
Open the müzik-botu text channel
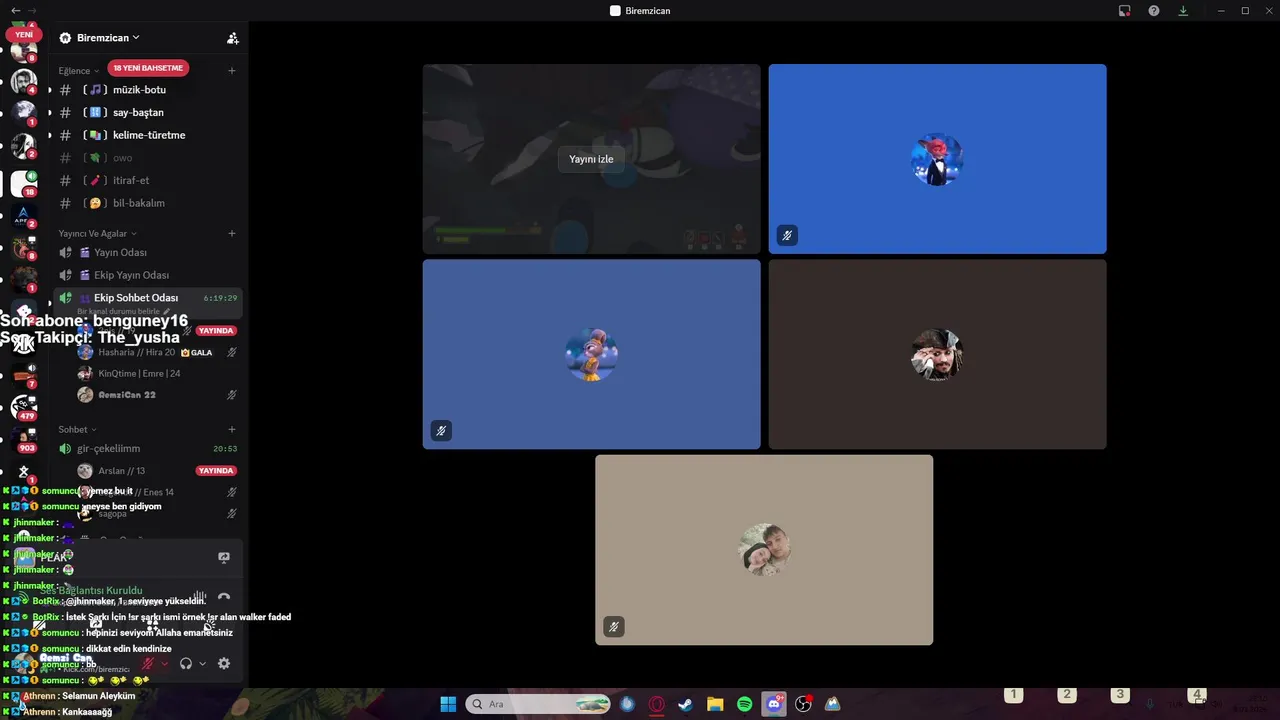[x=147, y=90]
